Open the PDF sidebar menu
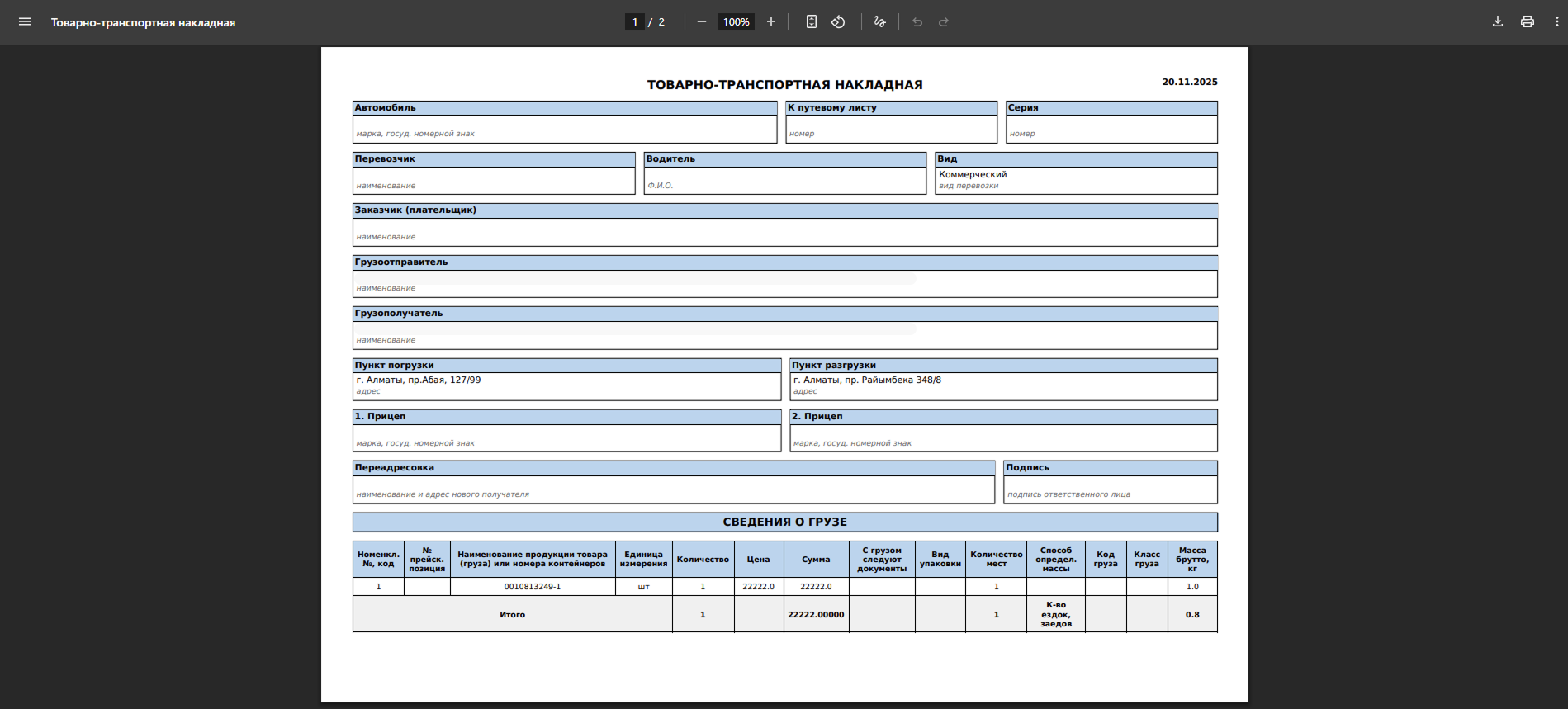 25,22
